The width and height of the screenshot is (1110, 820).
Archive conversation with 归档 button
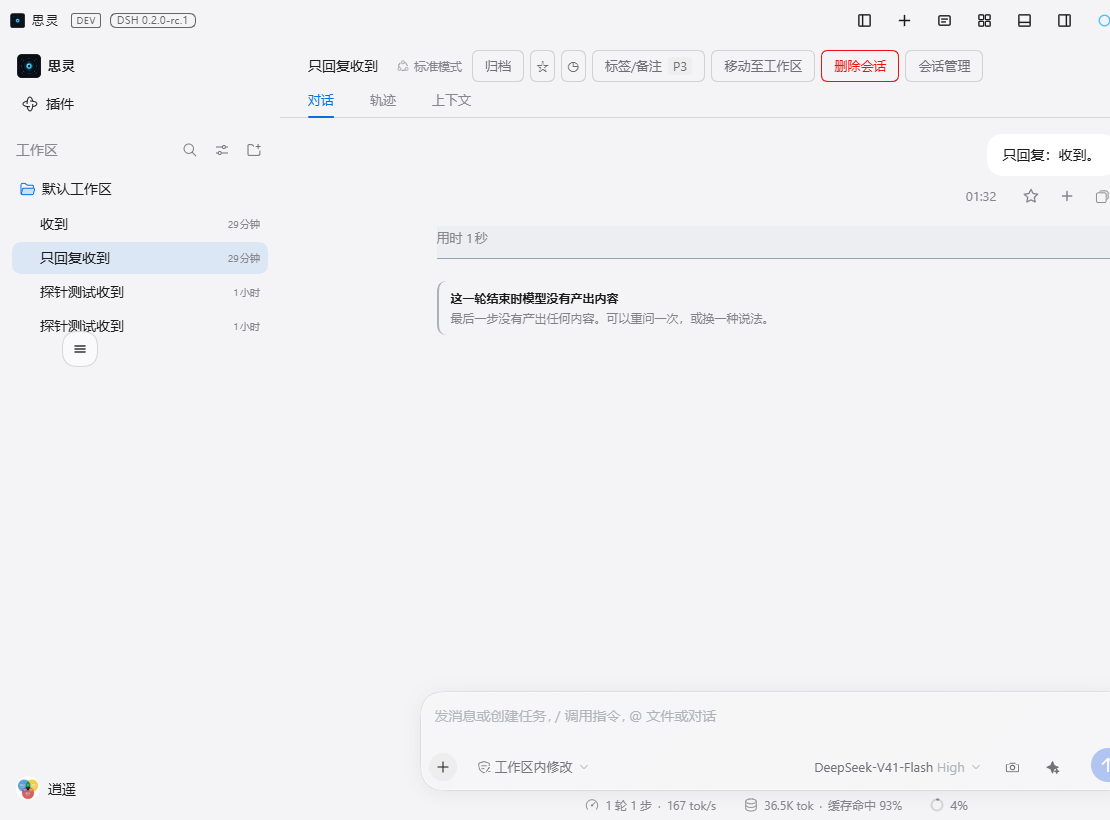pyautogui.click(x=498, y=66)
